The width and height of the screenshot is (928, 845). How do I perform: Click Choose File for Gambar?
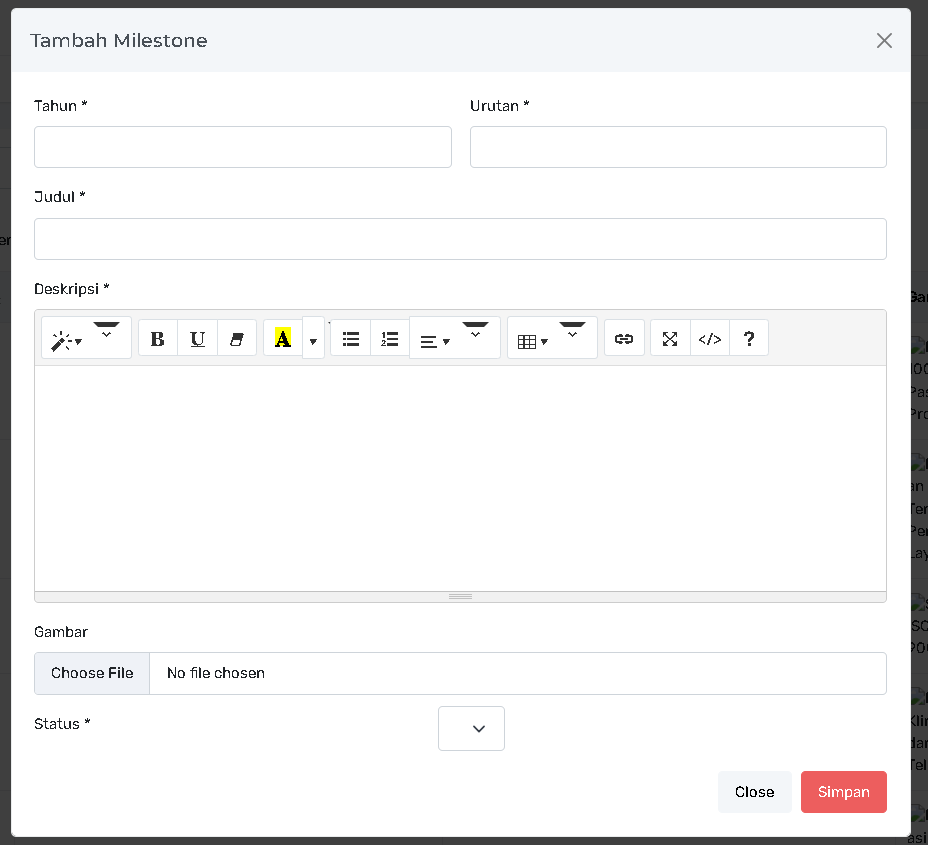coord(92,673)
